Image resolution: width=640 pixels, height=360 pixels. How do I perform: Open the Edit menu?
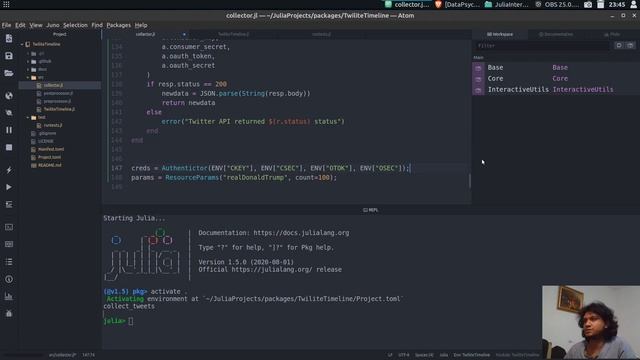(x=20, y=25)
